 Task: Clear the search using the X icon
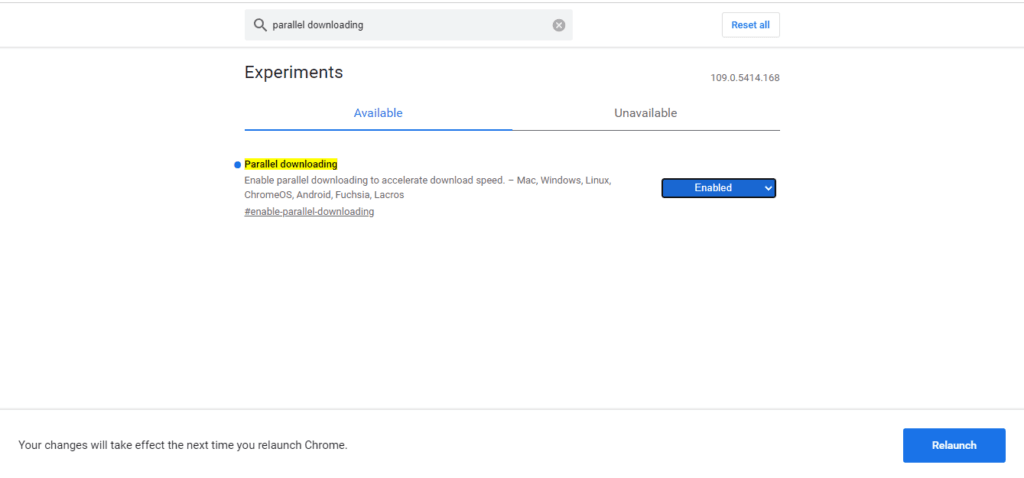[559, 25]
